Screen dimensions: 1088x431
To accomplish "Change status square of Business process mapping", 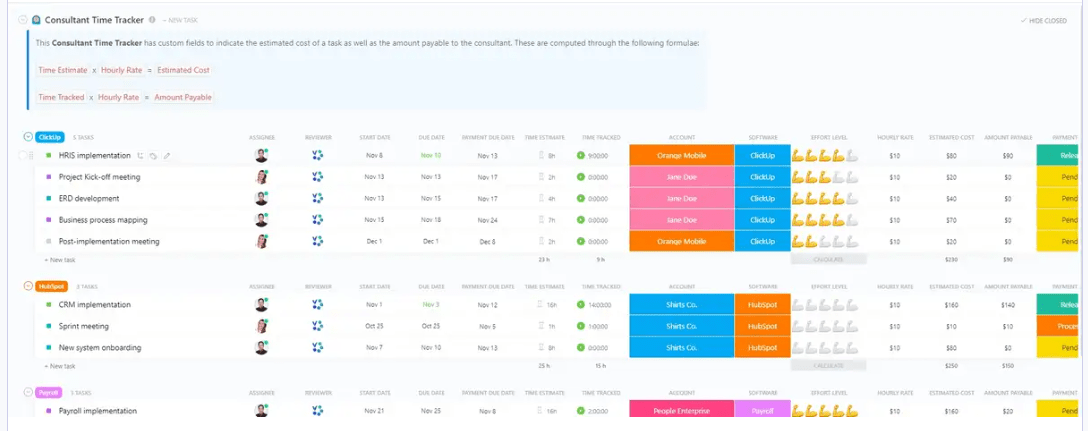I will tap(49, 220).
